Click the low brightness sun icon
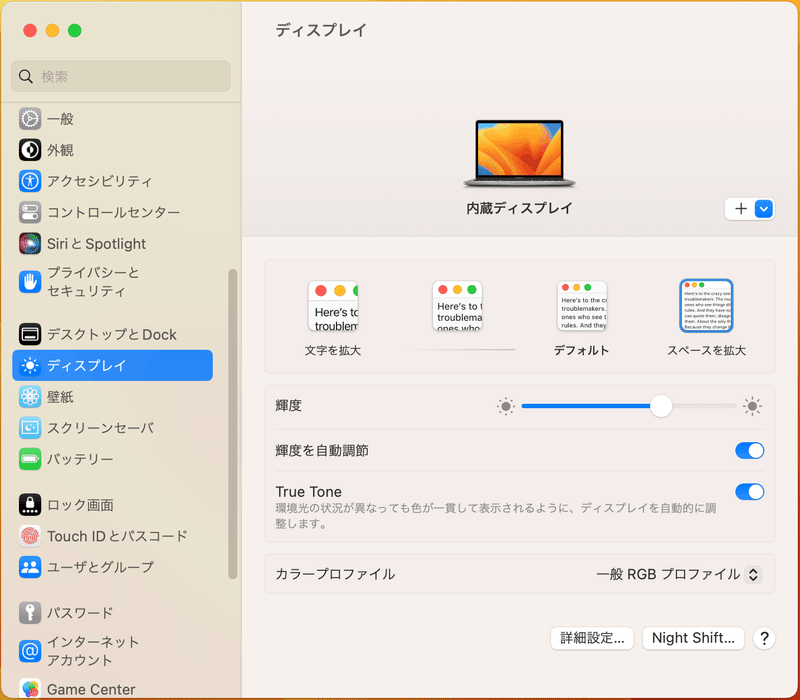The width and height of the screenshot is (800, 700). tap(506, 407)
